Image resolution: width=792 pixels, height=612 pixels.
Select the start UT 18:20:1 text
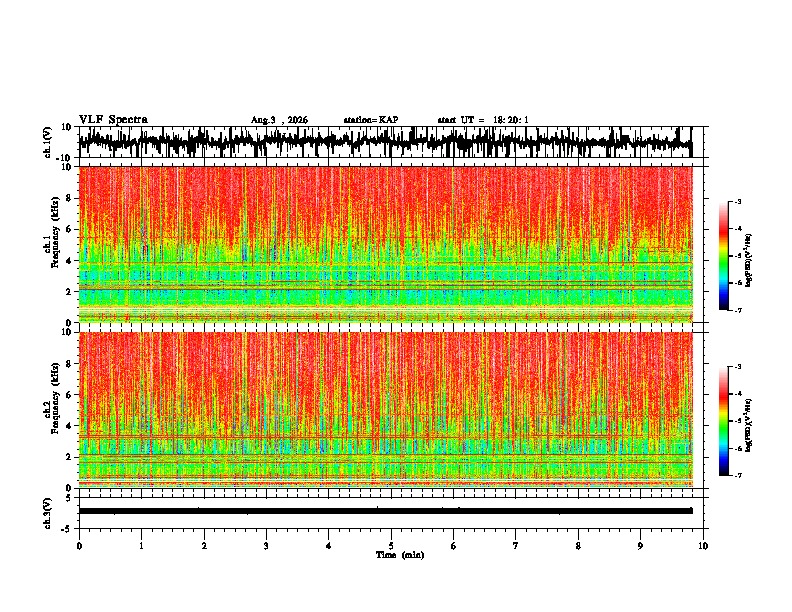coord(483,120)
